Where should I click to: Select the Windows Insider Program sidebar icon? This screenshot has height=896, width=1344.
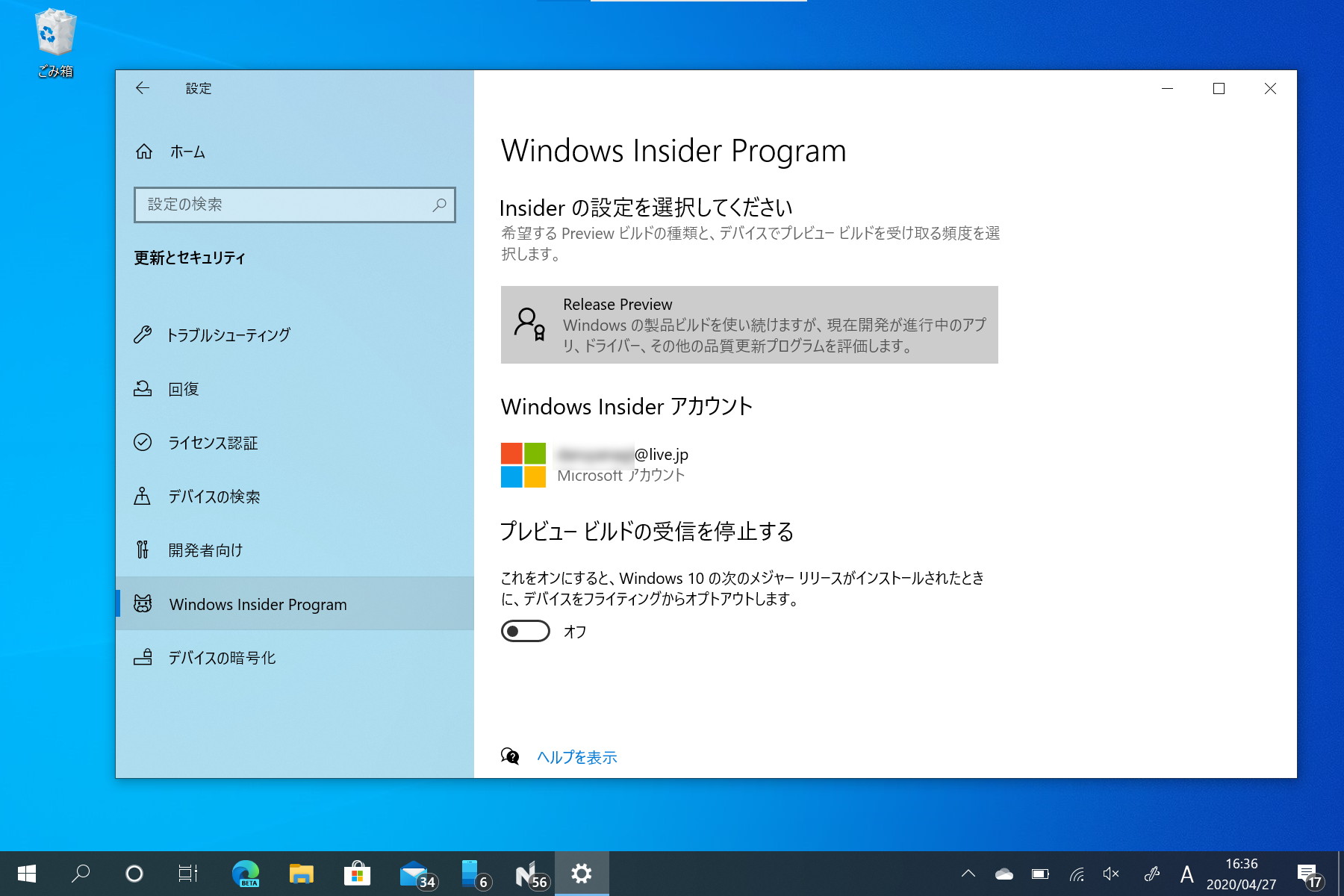tap(143, 603)
